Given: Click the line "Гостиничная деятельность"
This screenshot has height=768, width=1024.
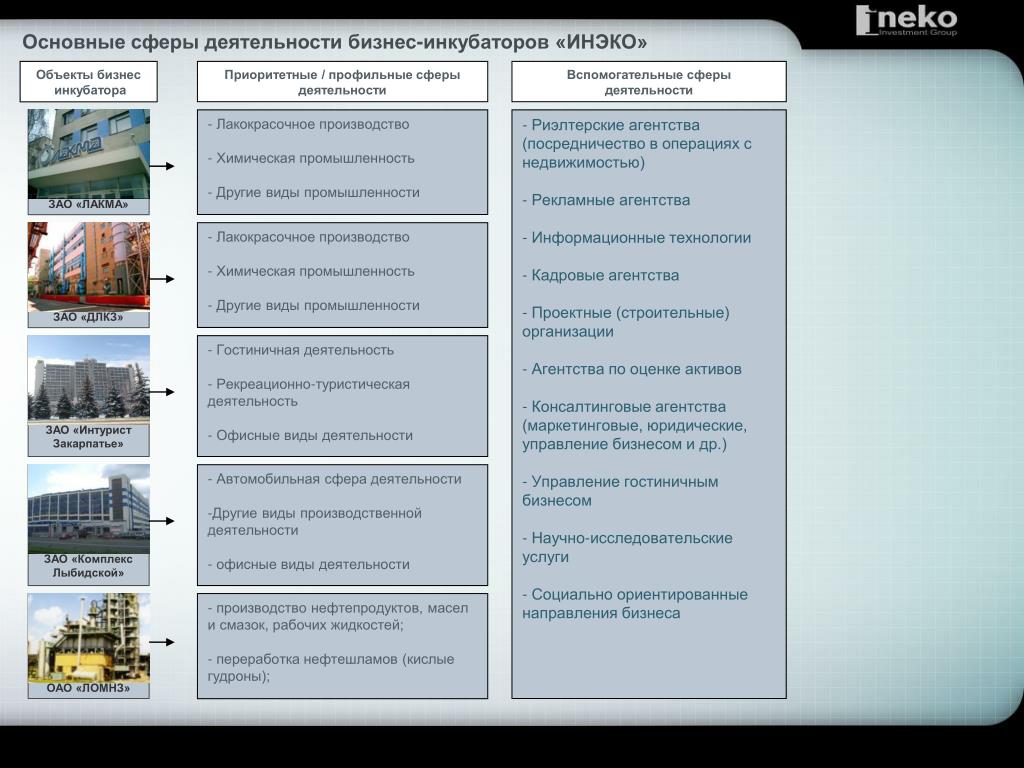Looking at the screenshot, I should (301, 350).
